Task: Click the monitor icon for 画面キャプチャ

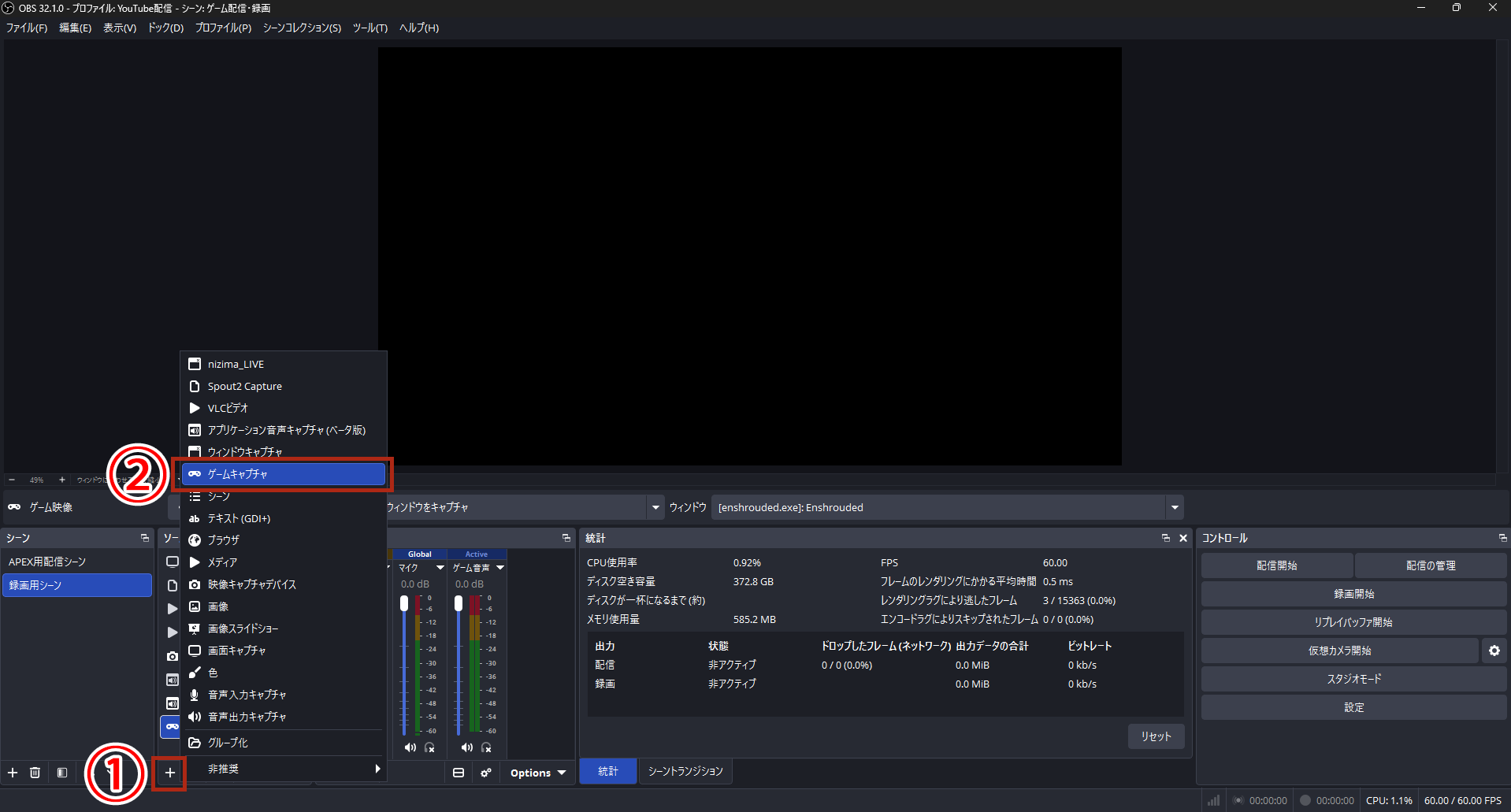Action: point(195,651)
